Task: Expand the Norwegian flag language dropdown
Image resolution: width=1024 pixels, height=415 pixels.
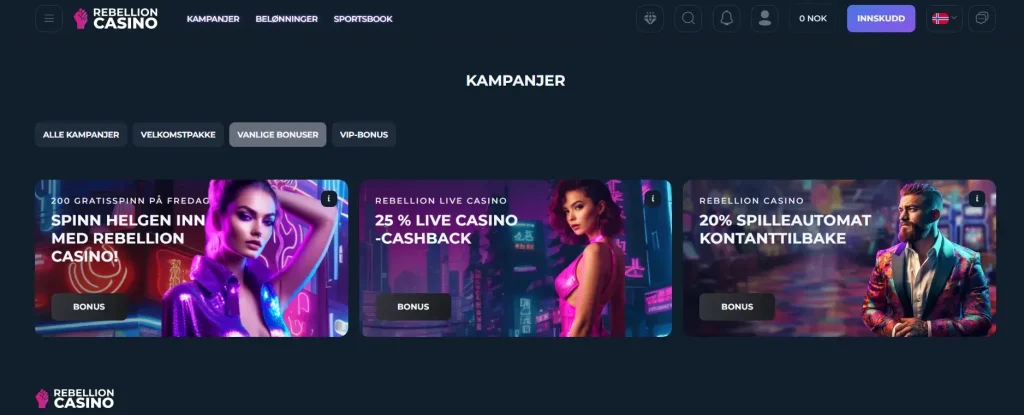Action: click(944, 18)
